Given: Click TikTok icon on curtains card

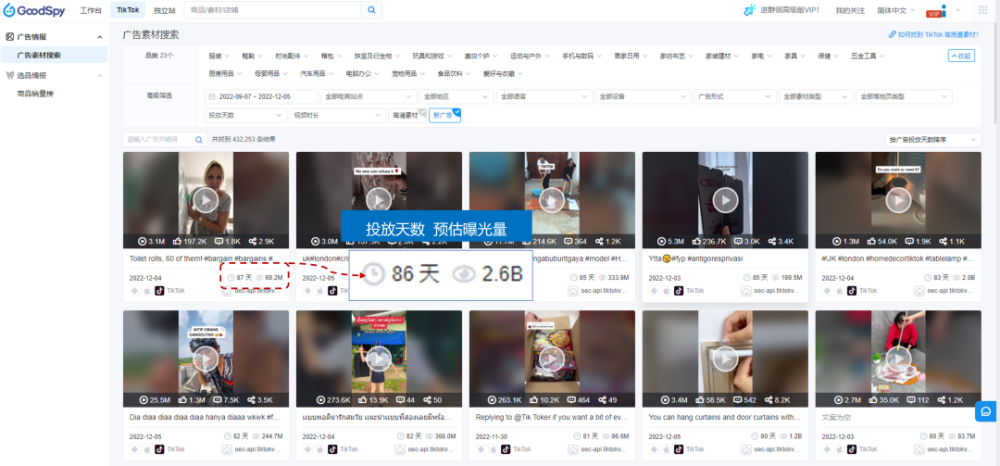Looking at the screenshot, I should (x=679, y=449).
